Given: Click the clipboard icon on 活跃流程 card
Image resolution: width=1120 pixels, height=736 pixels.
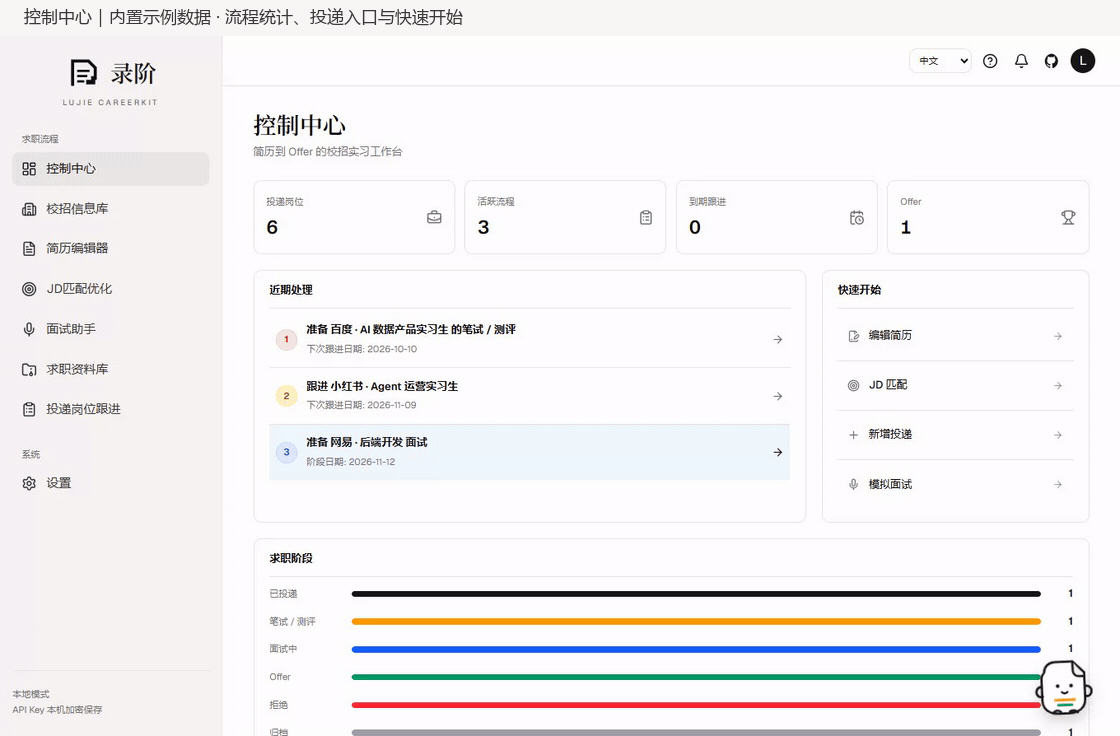Looking at the screenshot, I should pyautogui.click(x=646, y=217).
